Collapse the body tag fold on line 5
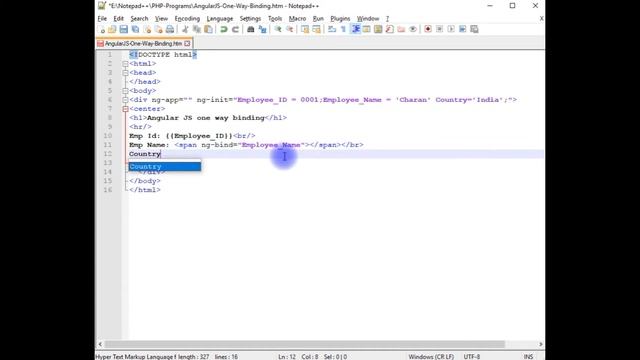The height and width of the screenshot is (360, 640). (125, 91)
